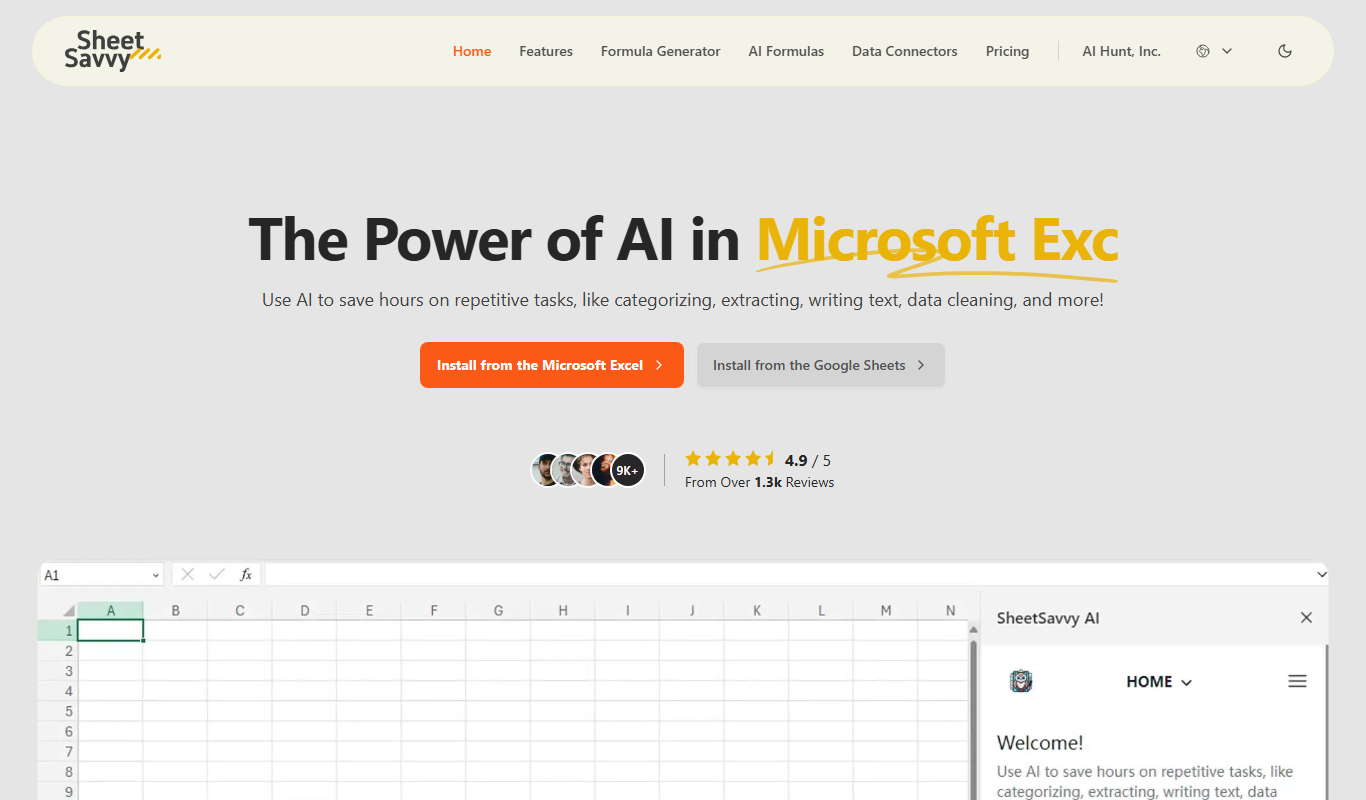Select column M header
The height and width of the screenshot is (800, 1366).
click(x=886, y=610)
